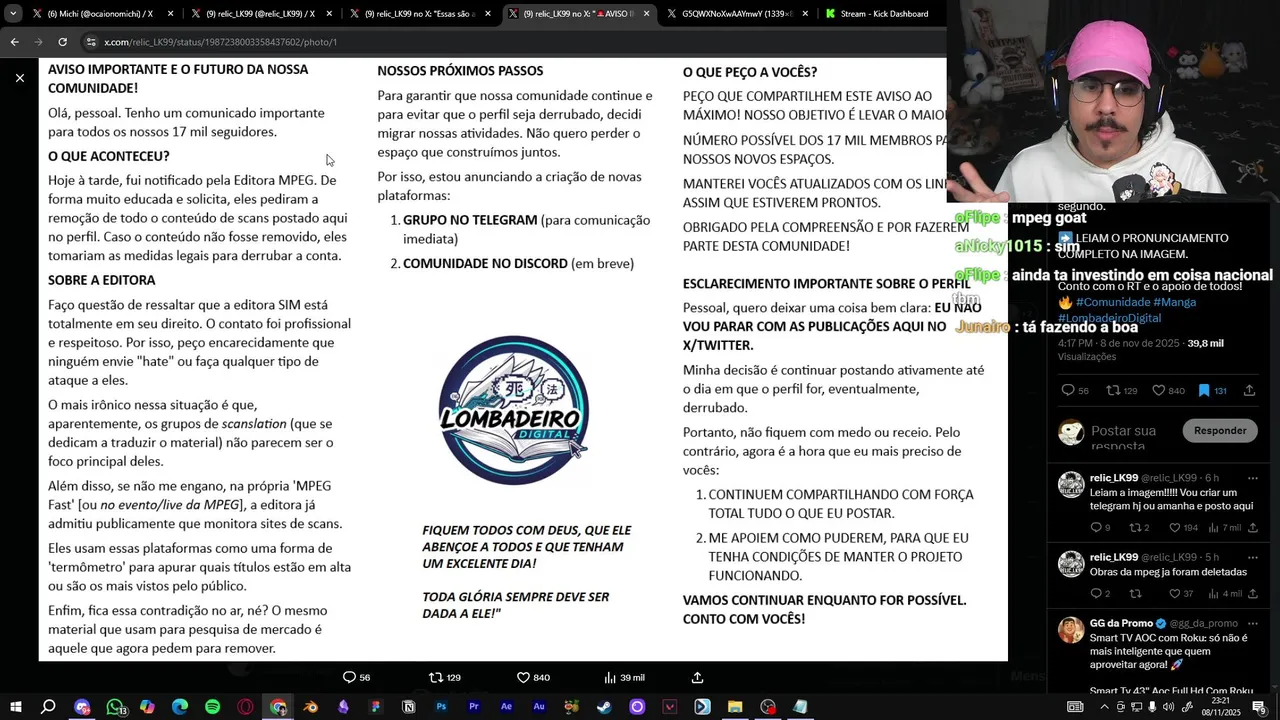Share icon below the photo
The height and width of the screenshot is (720, 1280).
click(x=698, y=677)
